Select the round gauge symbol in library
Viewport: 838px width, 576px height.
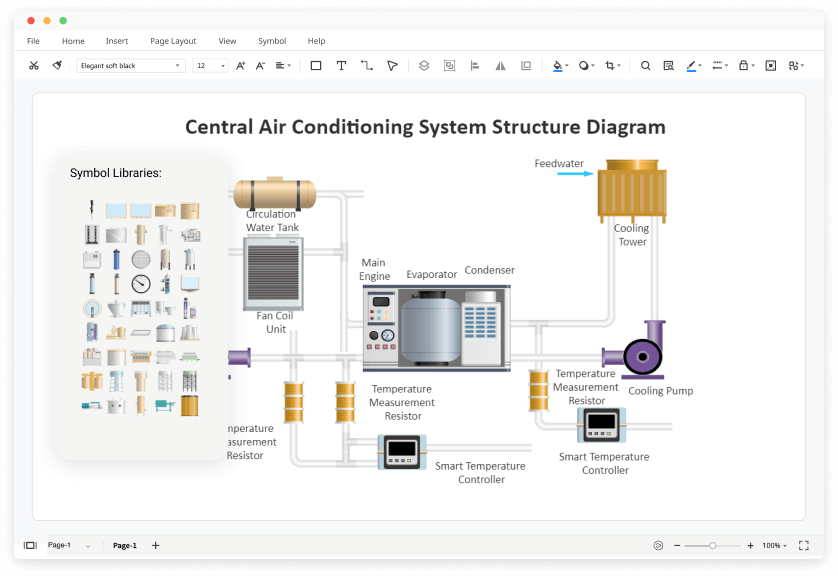point(141,284)
